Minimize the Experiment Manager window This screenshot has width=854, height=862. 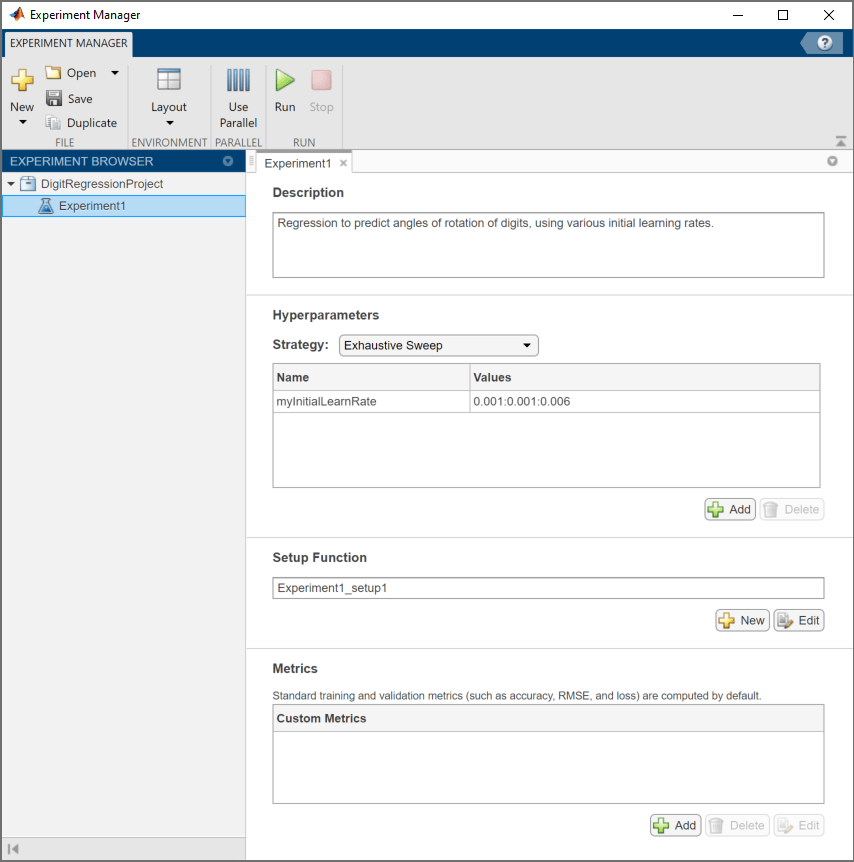tap(738, 15)
